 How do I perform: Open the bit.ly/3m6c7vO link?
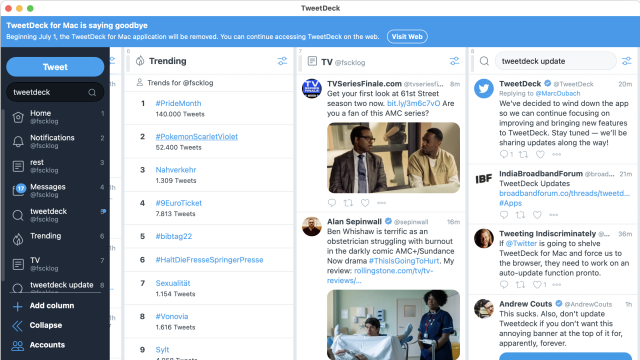(x=413, y=104)
